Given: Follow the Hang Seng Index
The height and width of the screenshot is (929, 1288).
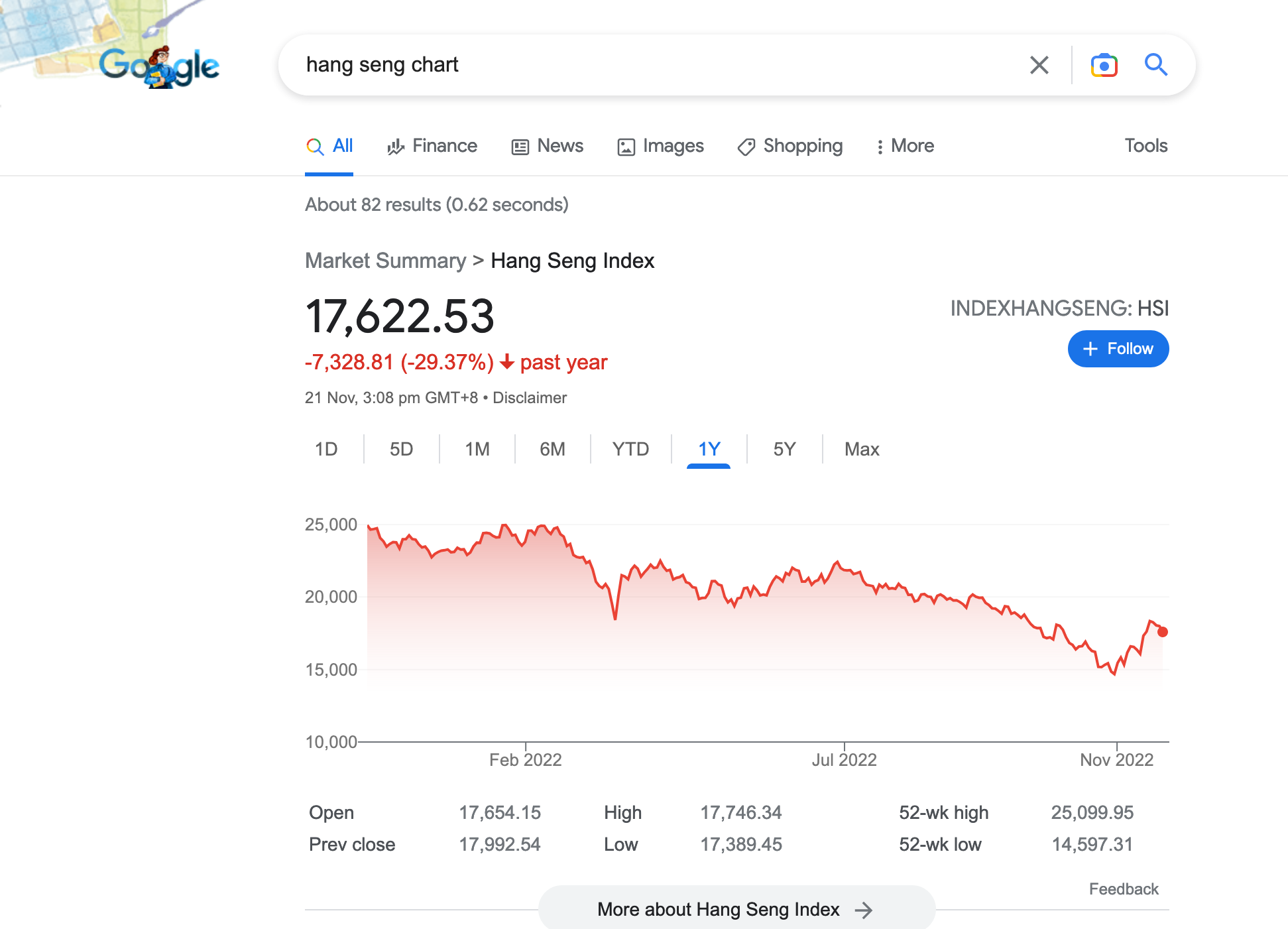Looking at the screenshot, I should (1118, 349).
